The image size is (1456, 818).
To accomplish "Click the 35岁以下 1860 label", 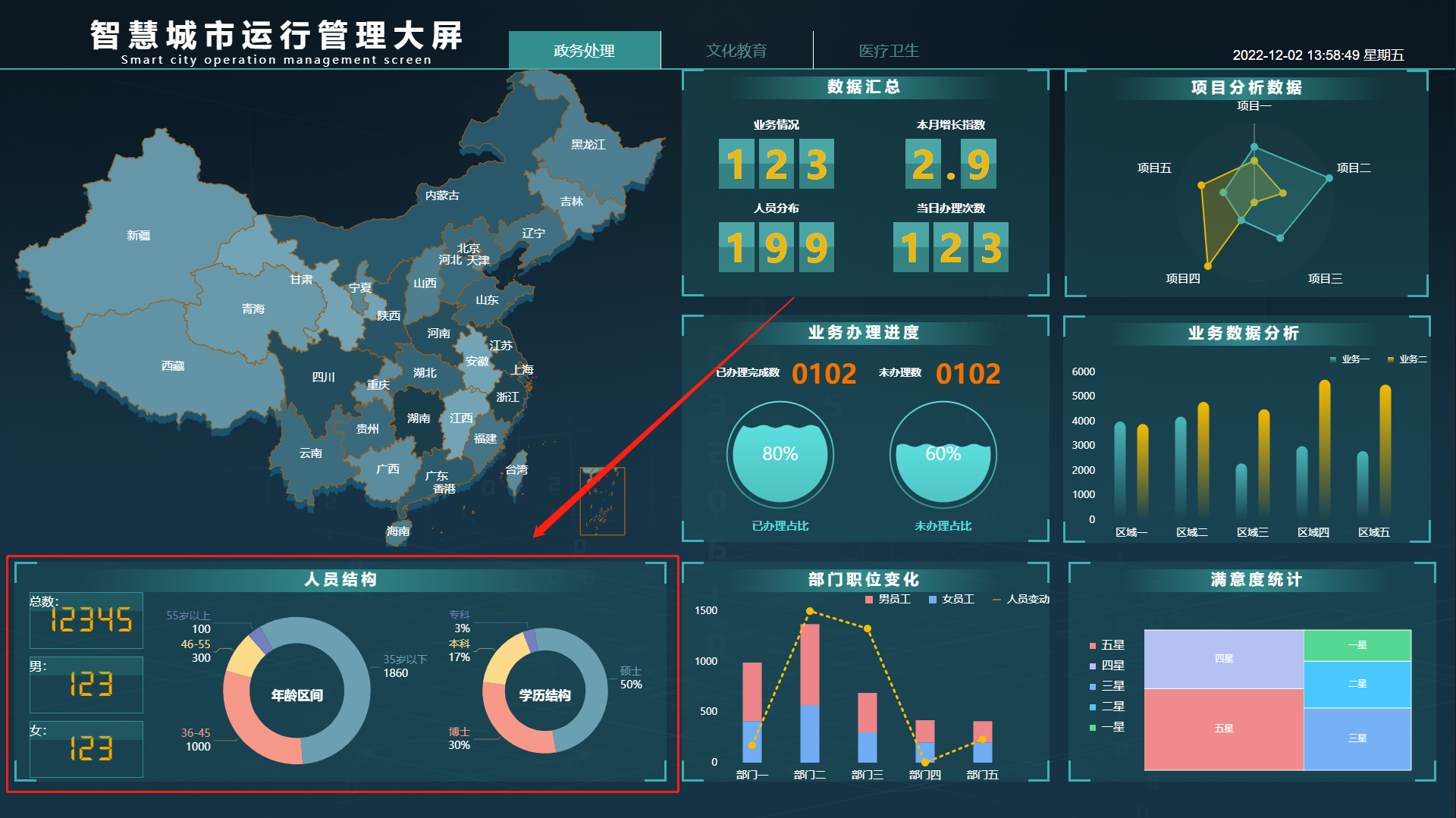I will coord(405,666).
